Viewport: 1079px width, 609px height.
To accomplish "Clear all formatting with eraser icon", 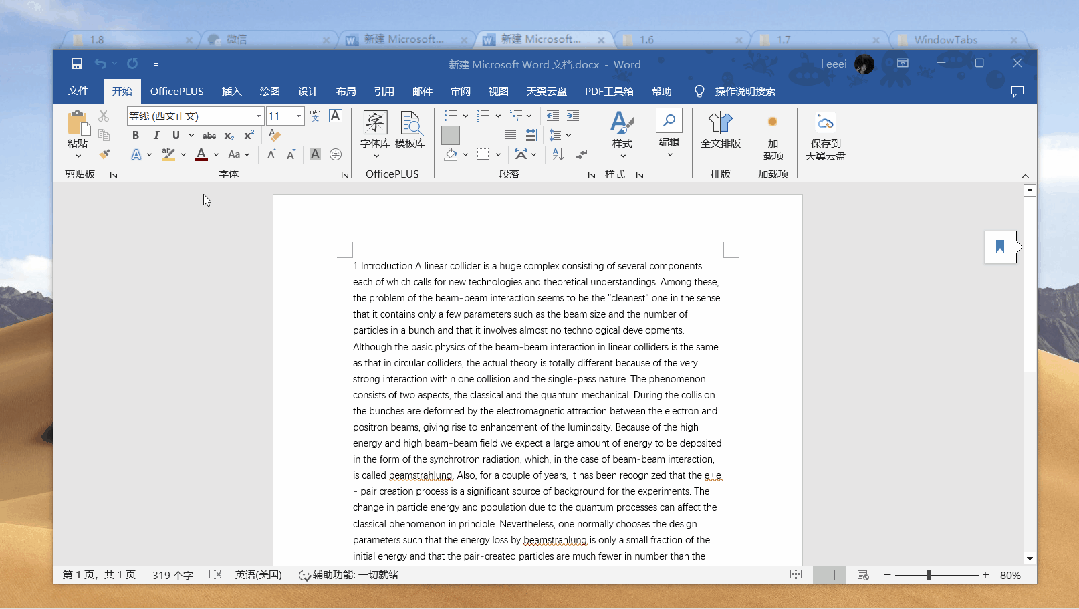I will (x=275, y=136).
